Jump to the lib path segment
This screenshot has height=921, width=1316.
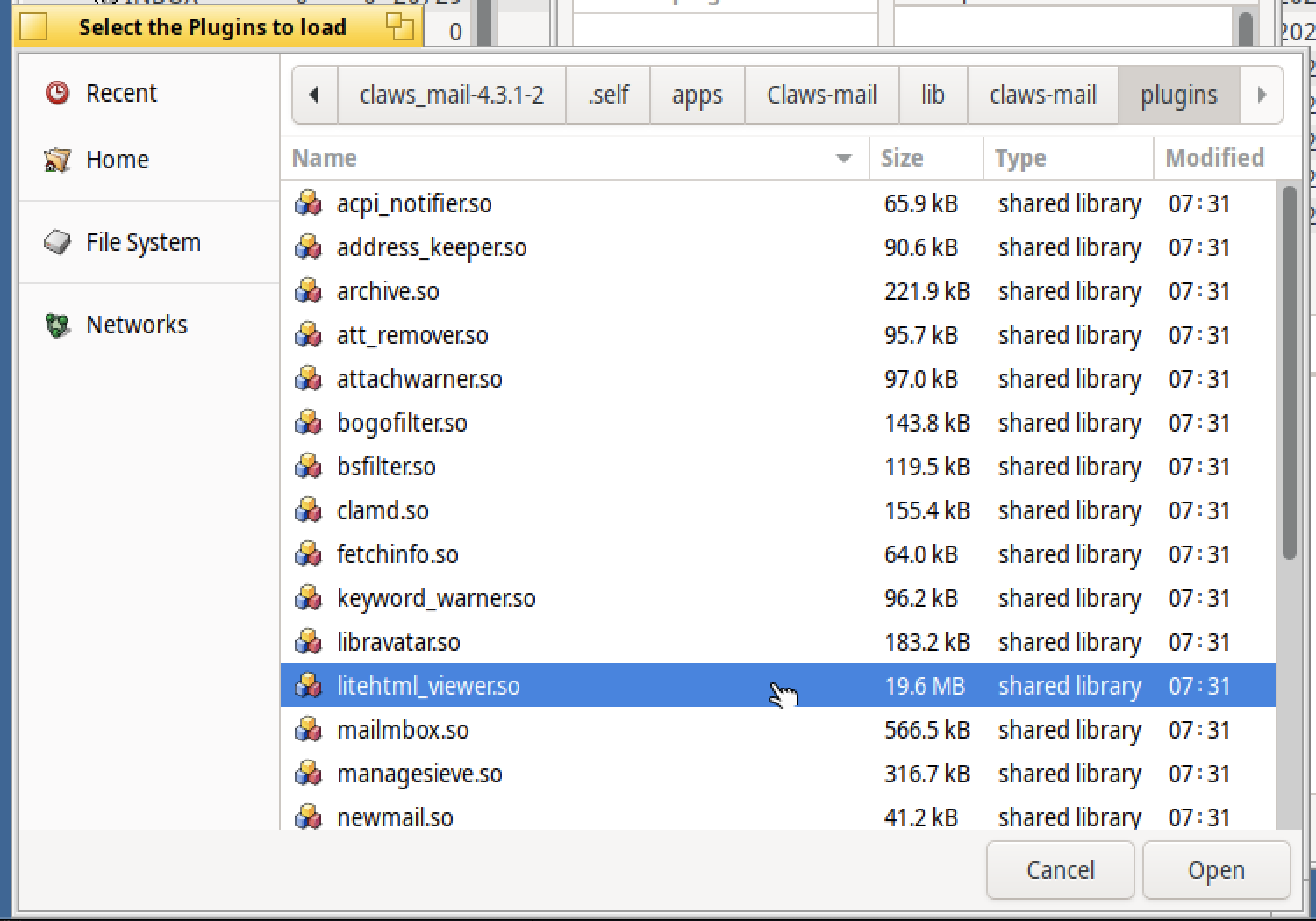point(933,95)
